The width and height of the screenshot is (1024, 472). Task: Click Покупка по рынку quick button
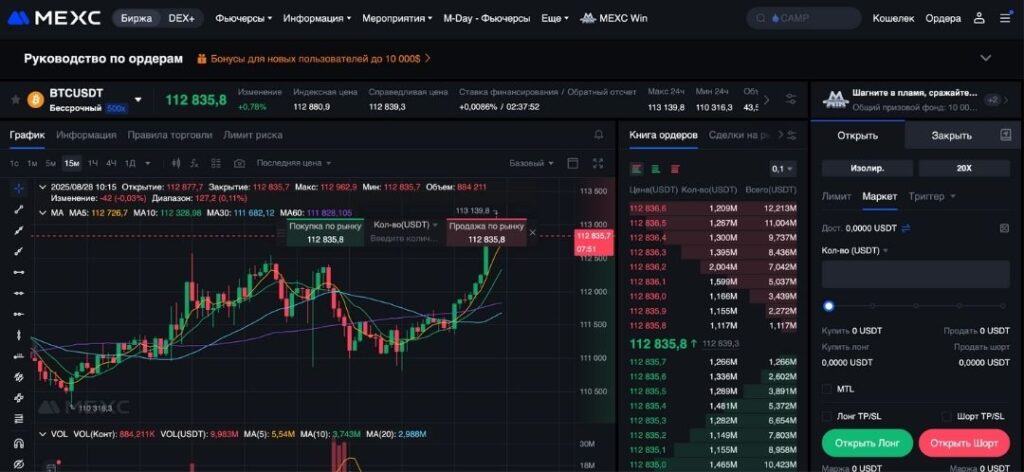[x=325, y=232]
